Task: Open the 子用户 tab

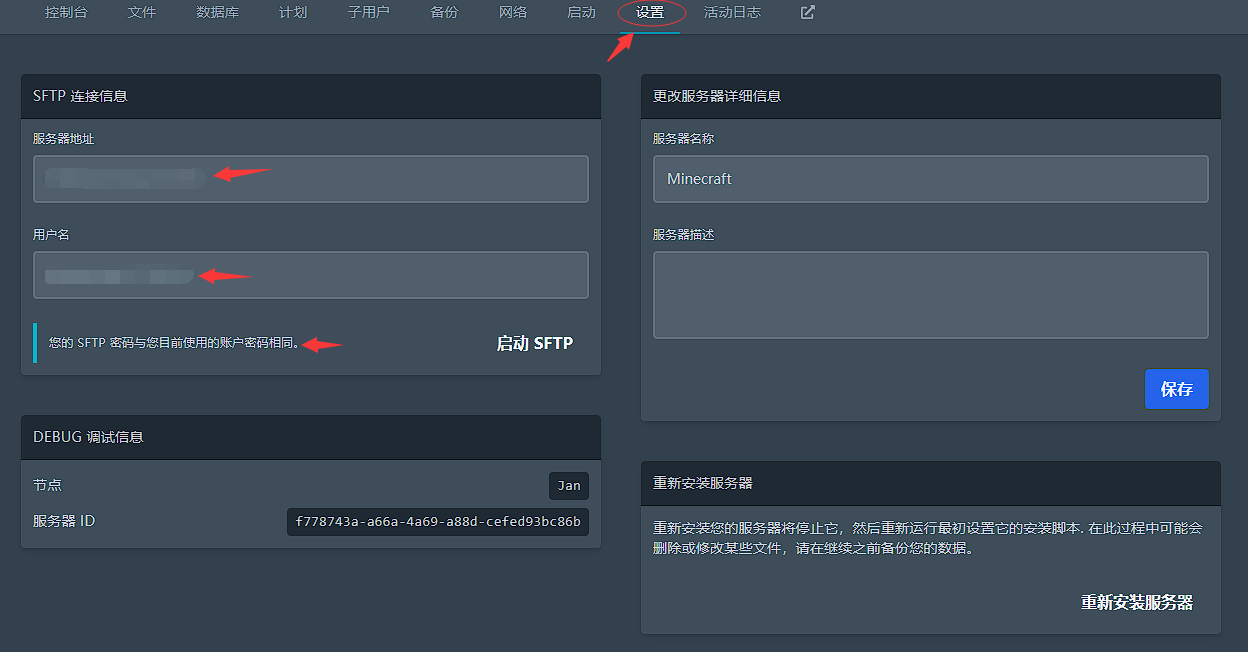Action: tap(368, 13)
